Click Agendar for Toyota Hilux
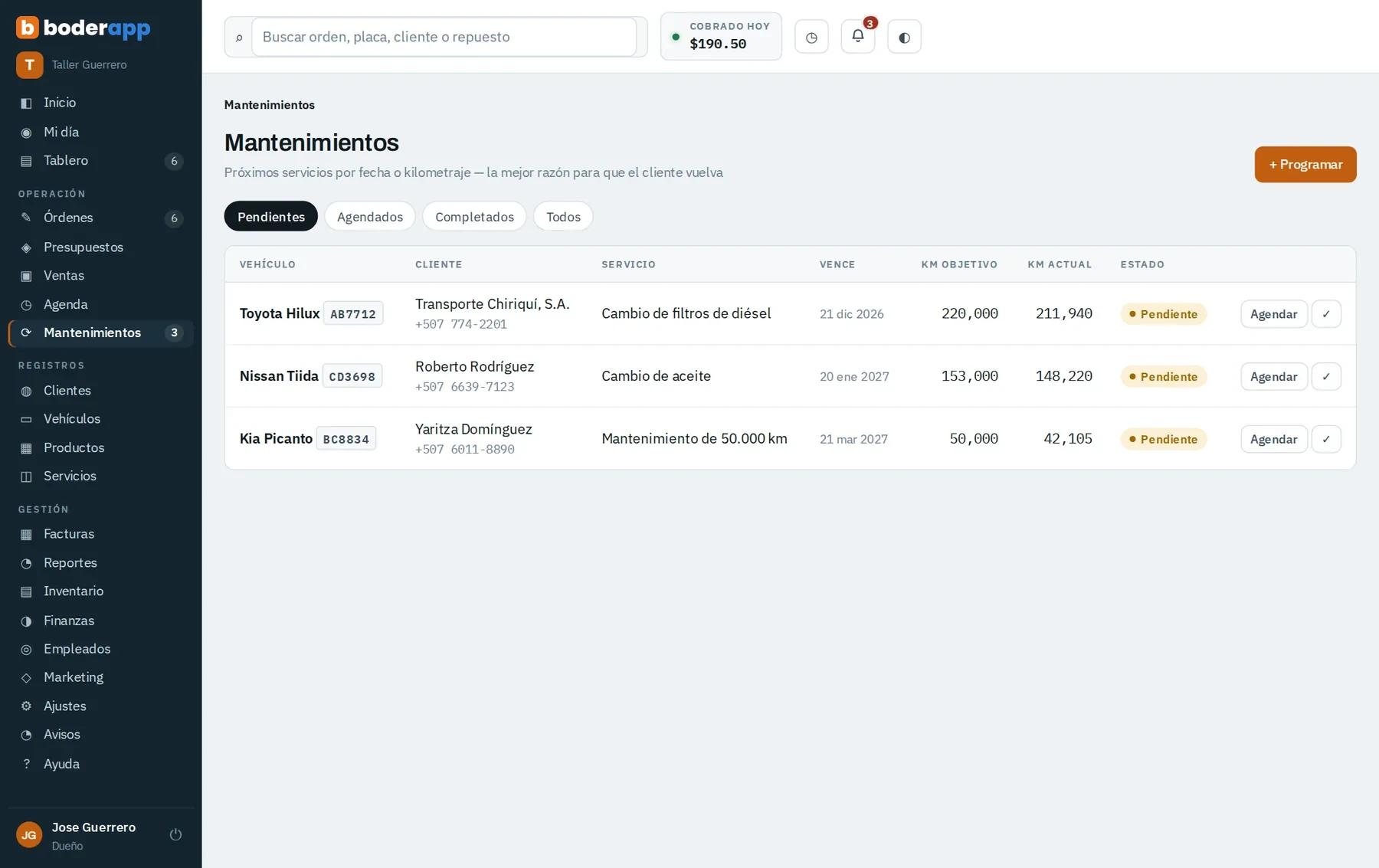Screen dimensions: 1379x868 [1274, 314]
